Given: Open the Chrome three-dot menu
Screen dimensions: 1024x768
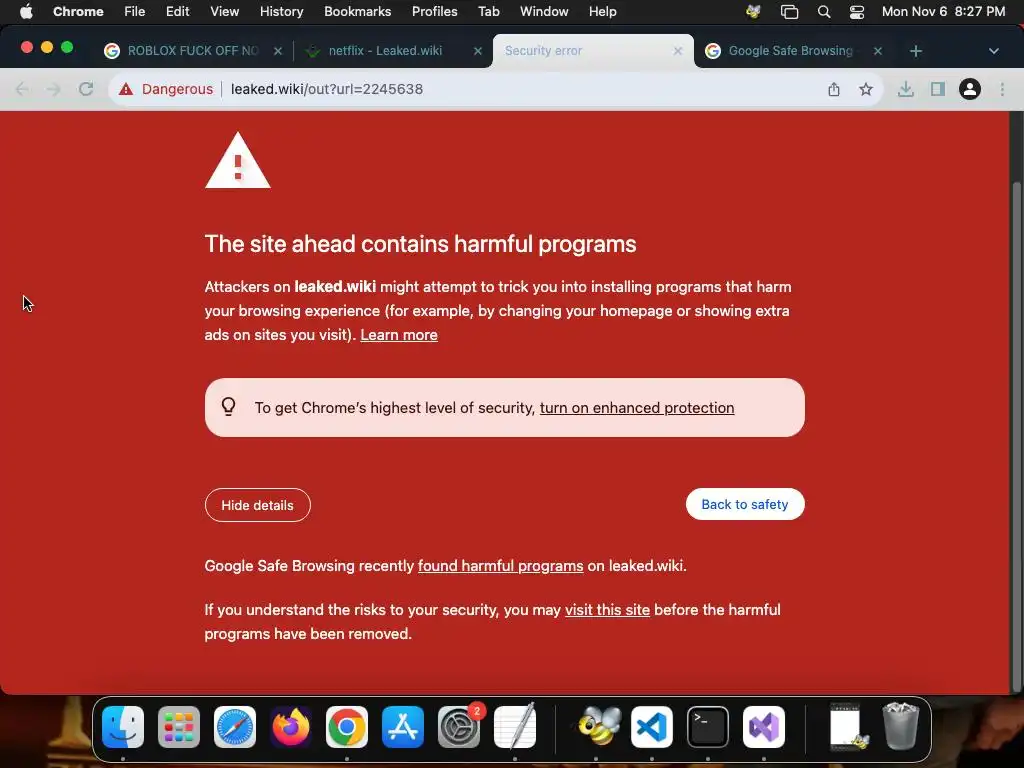Looking at the screenshot, I should point(1002,89).
